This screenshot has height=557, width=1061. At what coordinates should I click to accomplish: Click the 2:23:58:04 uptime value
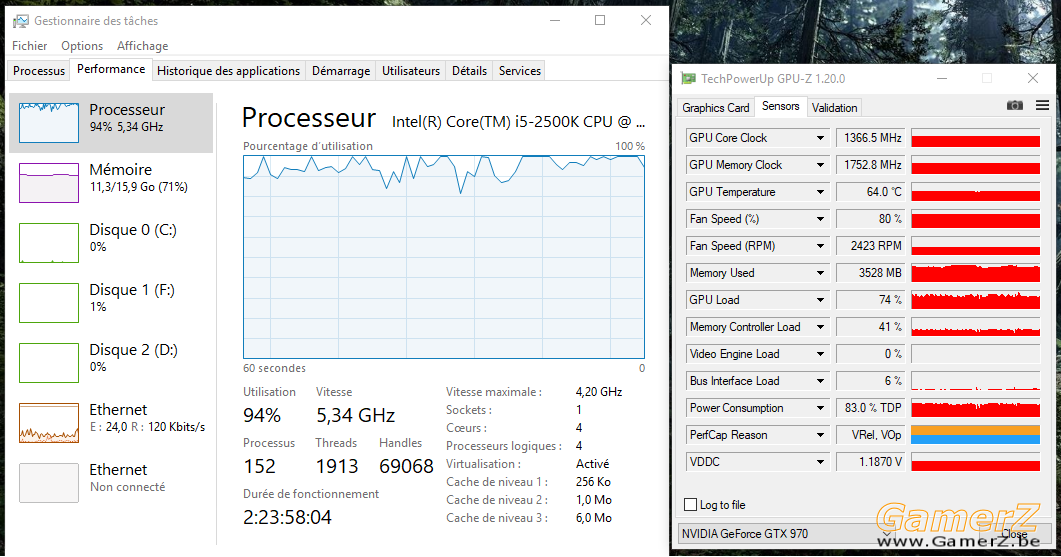click(x=288, y=518)
